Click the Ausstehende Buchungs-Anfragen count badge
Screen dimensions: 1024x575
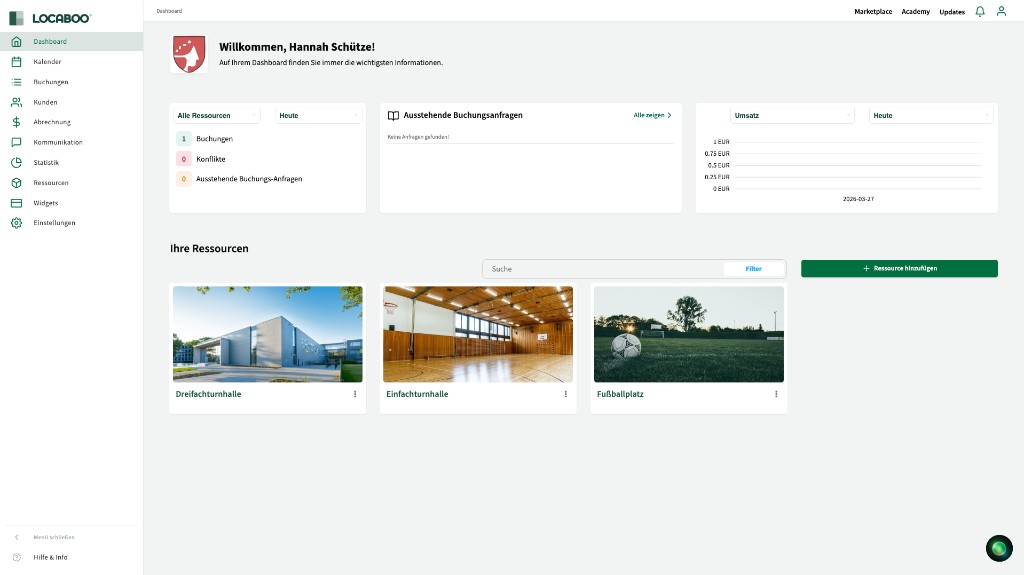[x=184, y=178]
